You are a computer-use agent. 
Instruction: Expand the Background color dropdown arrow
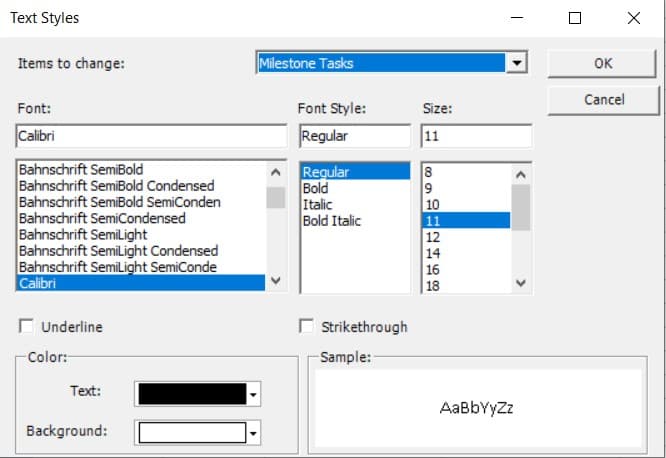tap(253, 433)
